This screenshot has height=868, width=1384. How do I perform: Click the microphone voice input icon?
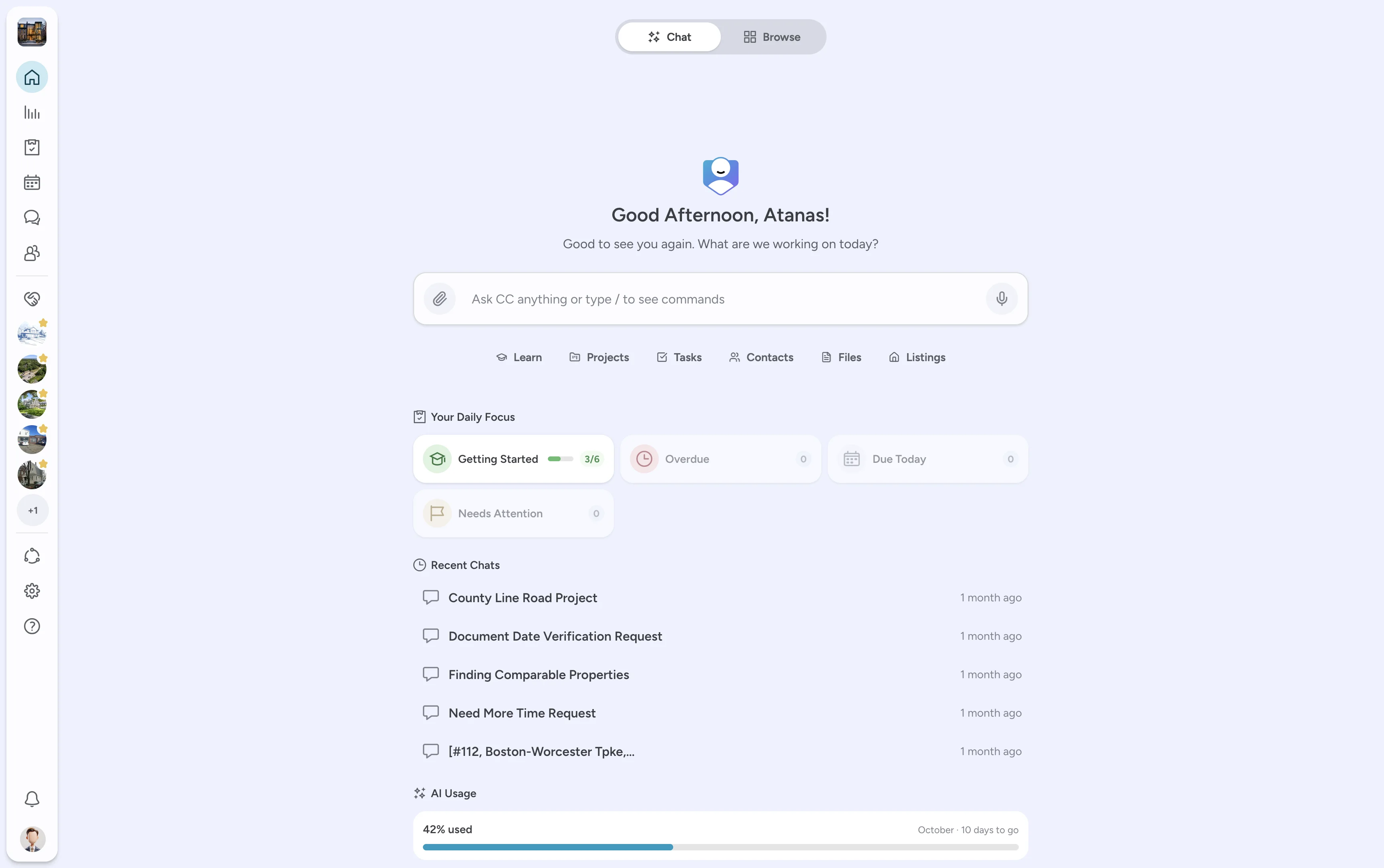[x=1002, y=299]
